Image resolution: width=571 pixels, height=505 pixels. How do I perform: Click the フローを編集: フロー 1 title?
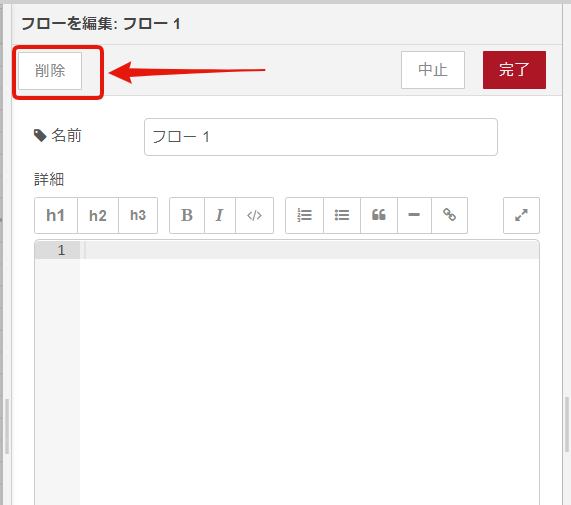pyautogui.click(x=101, y=24)
